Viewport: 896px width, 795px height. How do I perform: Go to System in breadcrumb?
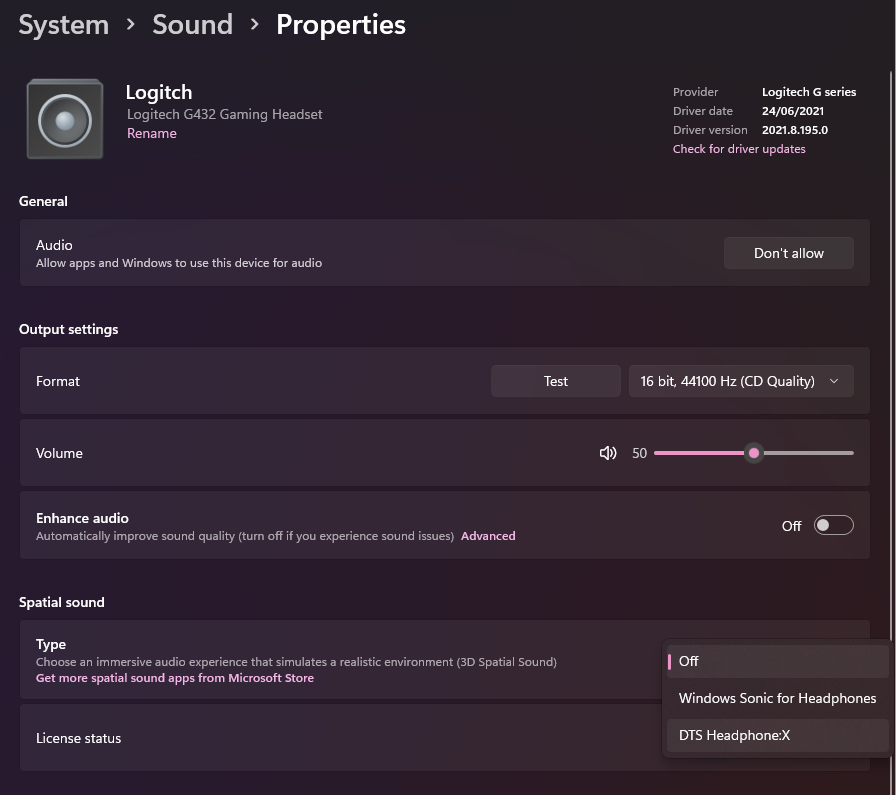click(63, 25)
